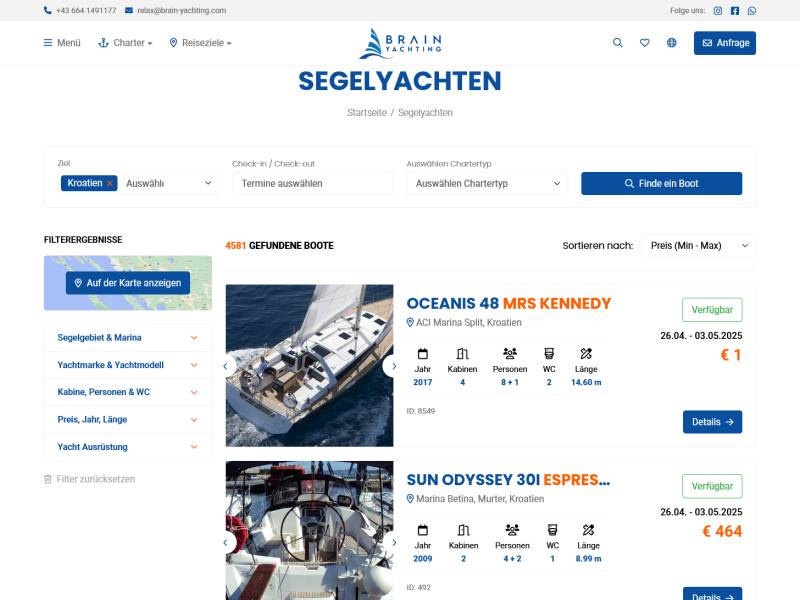The width and height of the screenshot is (800, 600).
Task: Click the Termine auswählen date field
Action: (x=313, y=183)
